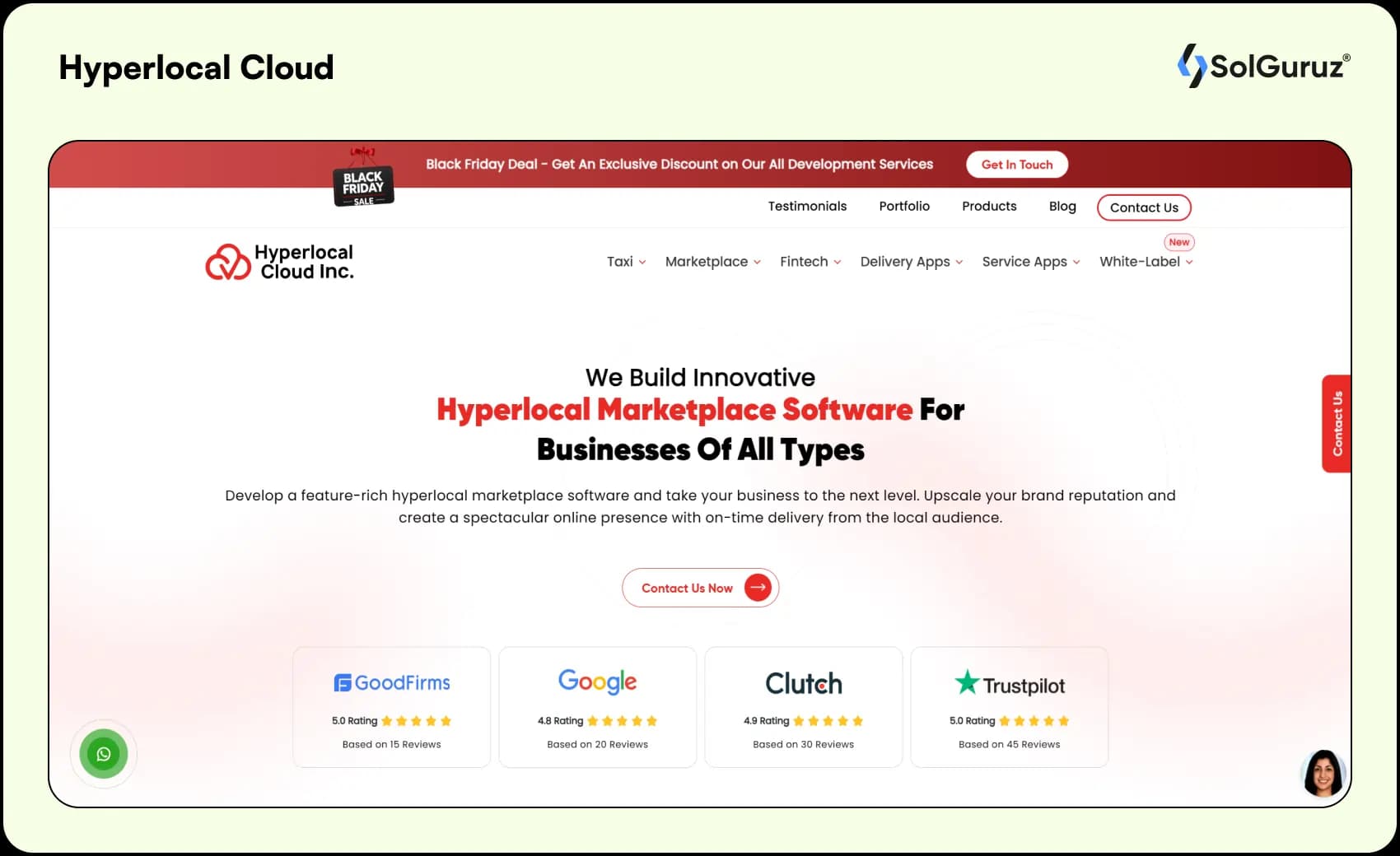This screenshot has width=1400, height=856.
Task: Click the arrow inside Contact Us Now
Action: [756, 588]
